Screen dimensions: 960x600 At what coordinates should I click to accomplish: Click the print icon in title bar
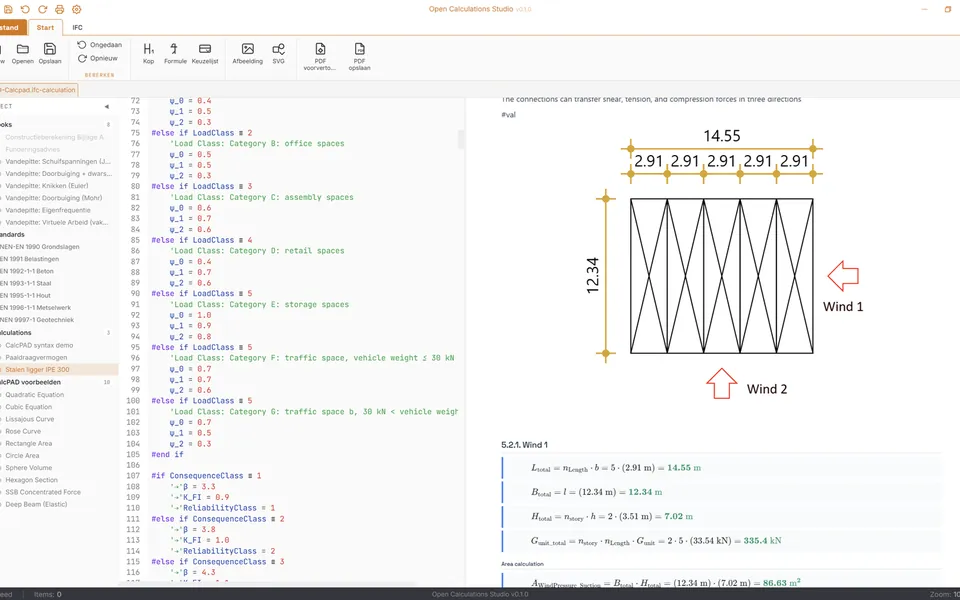coord(59,9)
